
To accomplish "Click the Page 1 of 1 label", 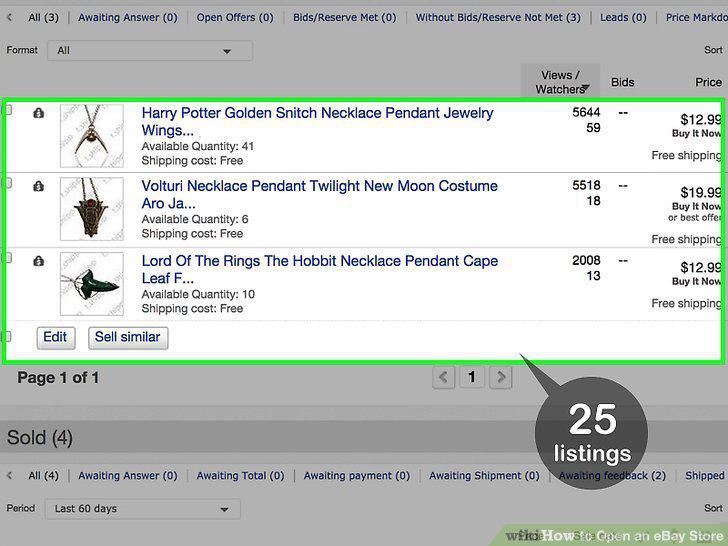I will pos(58,378).
